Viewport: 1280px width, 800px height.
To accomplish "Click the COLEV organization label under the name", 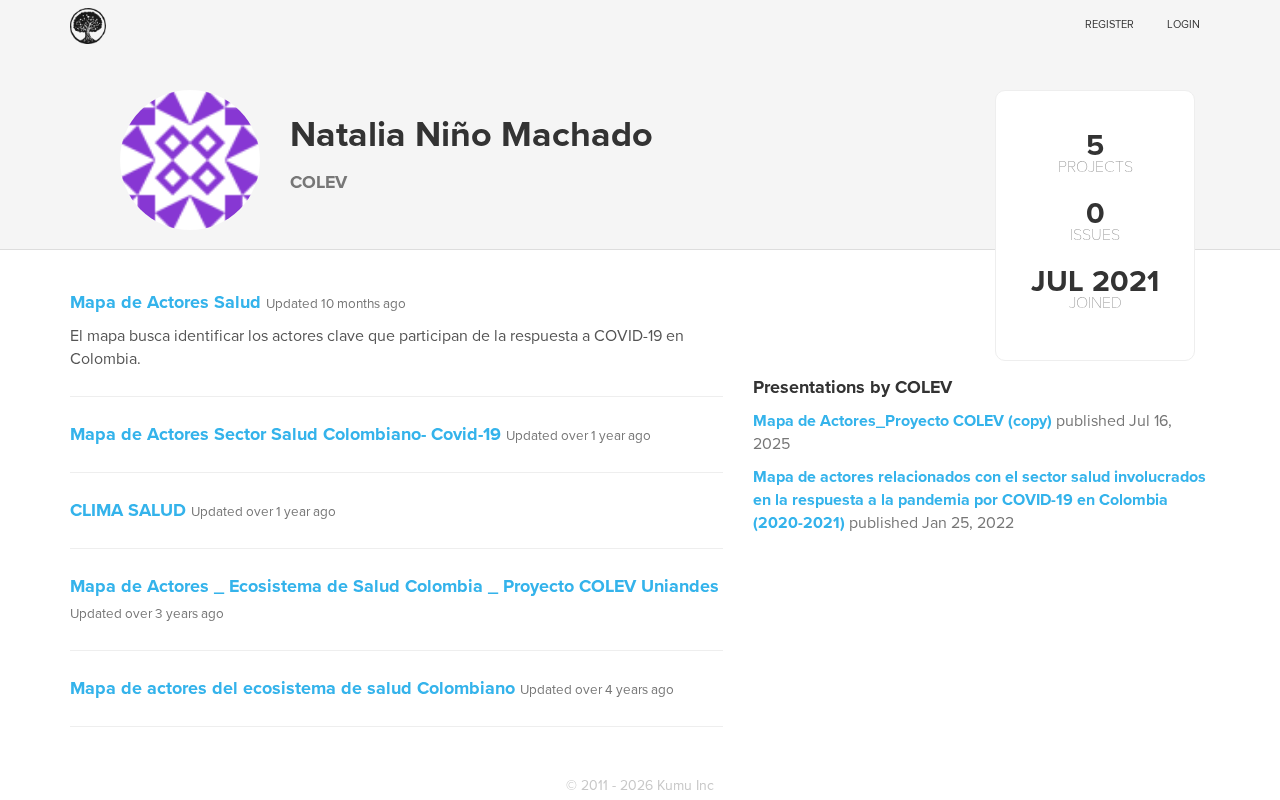I will point(318,182).
